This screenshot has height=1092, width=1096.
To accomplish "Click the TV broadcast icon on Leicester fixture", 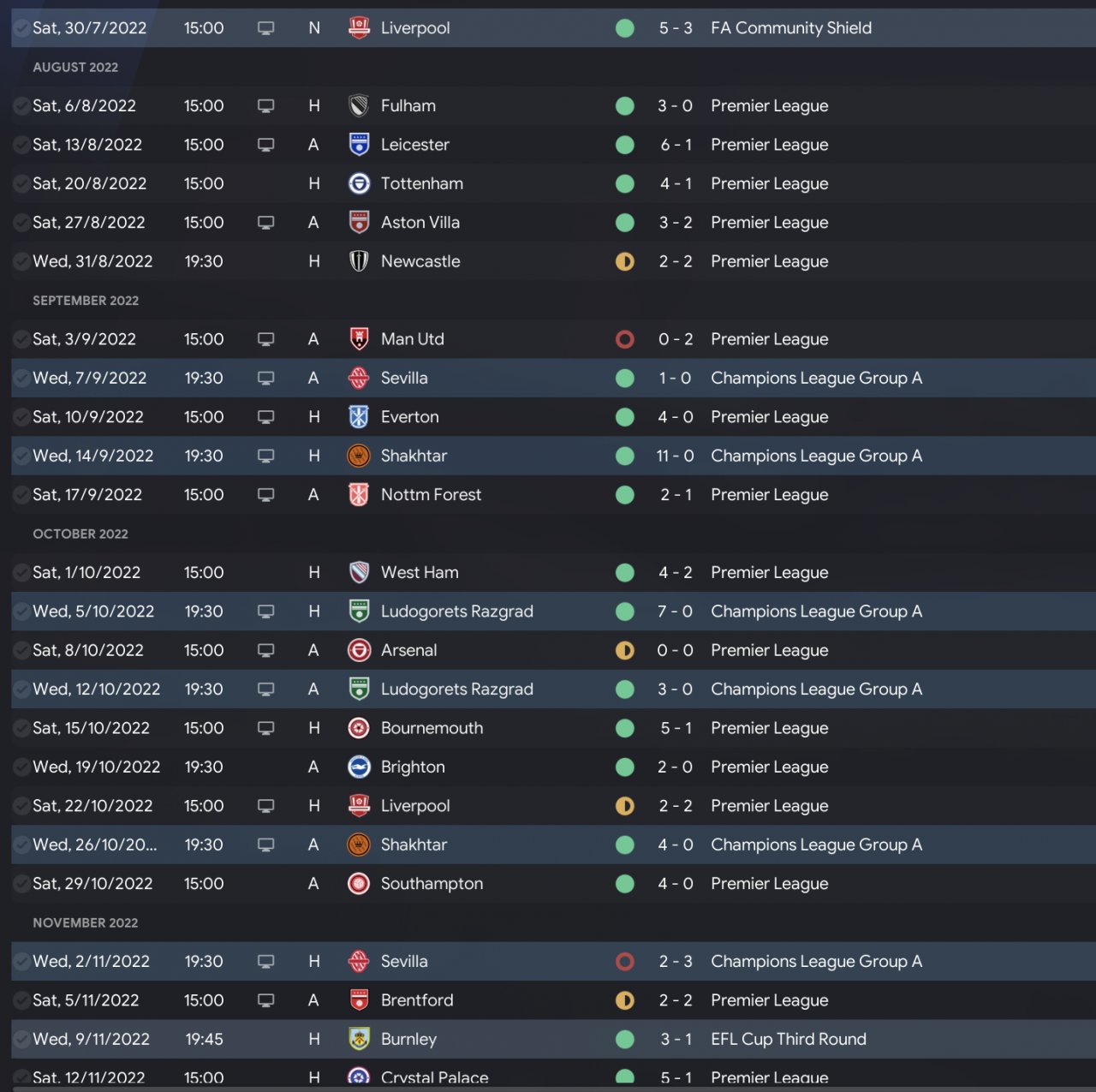I will [x=266, y=145].
